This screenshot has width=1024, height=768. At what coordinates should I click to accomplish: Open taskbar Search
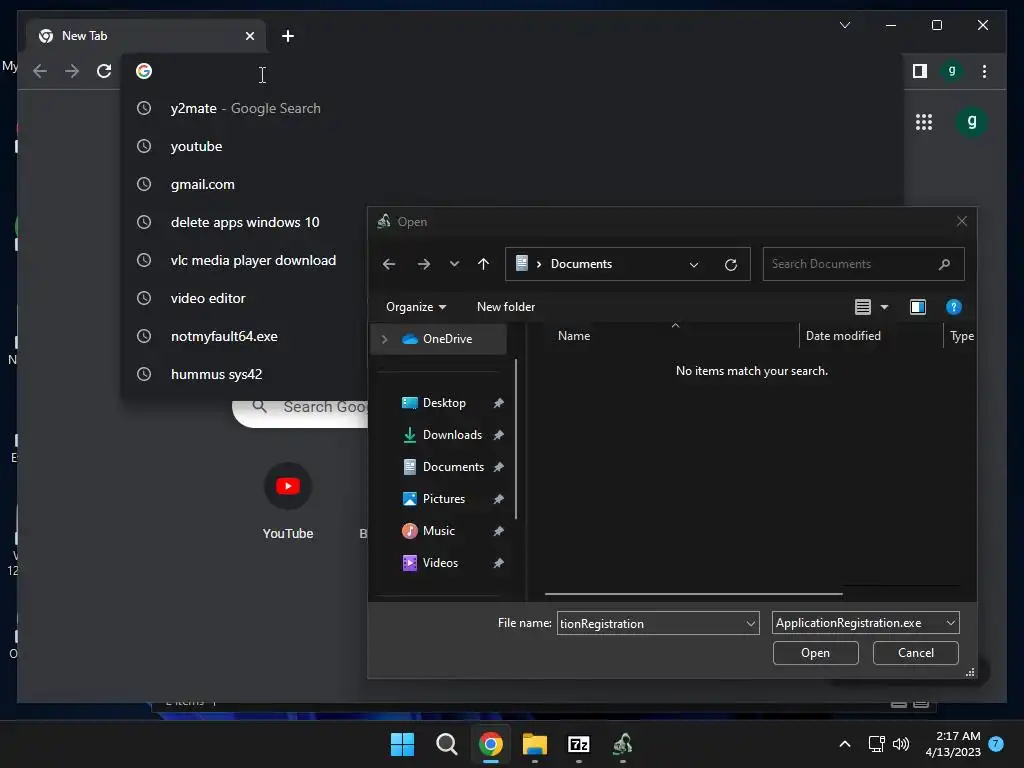(447, 744)
